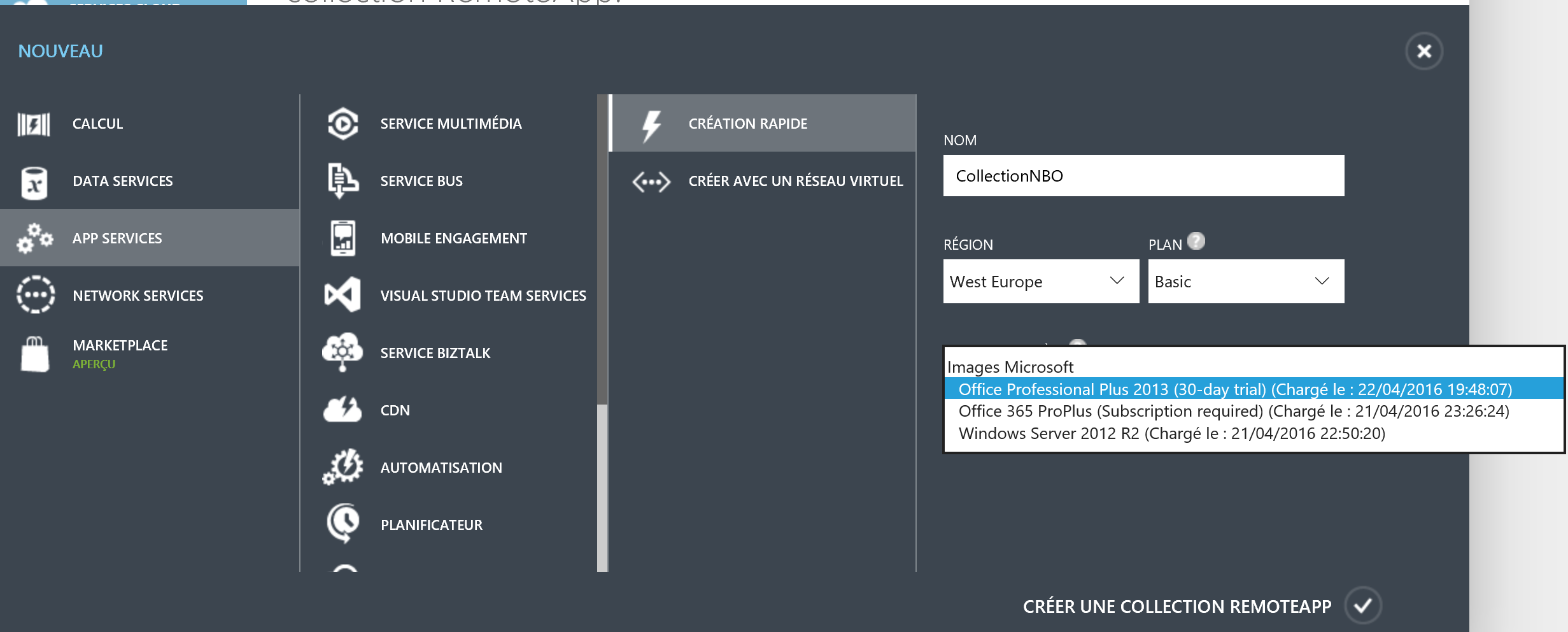Choose Office 365 ProPlus image option
Screen dimensions: 1568x632
point(1233,411)
